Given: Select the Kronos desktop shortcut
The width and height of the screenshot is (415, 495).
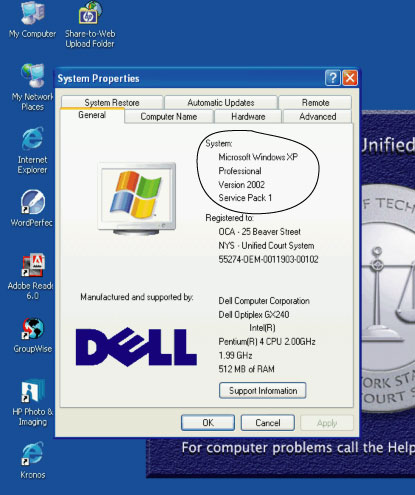Looking at the screenshot, I should [x=33, y=460].
